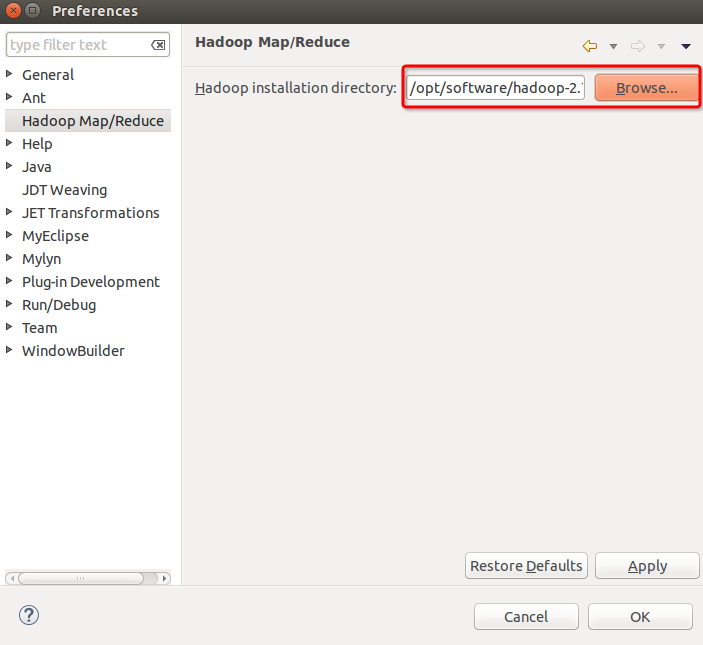Select Plug-in Development in the tree
Image resolution: width=703 pixels, height=645 pixels.
pos(91,282)
